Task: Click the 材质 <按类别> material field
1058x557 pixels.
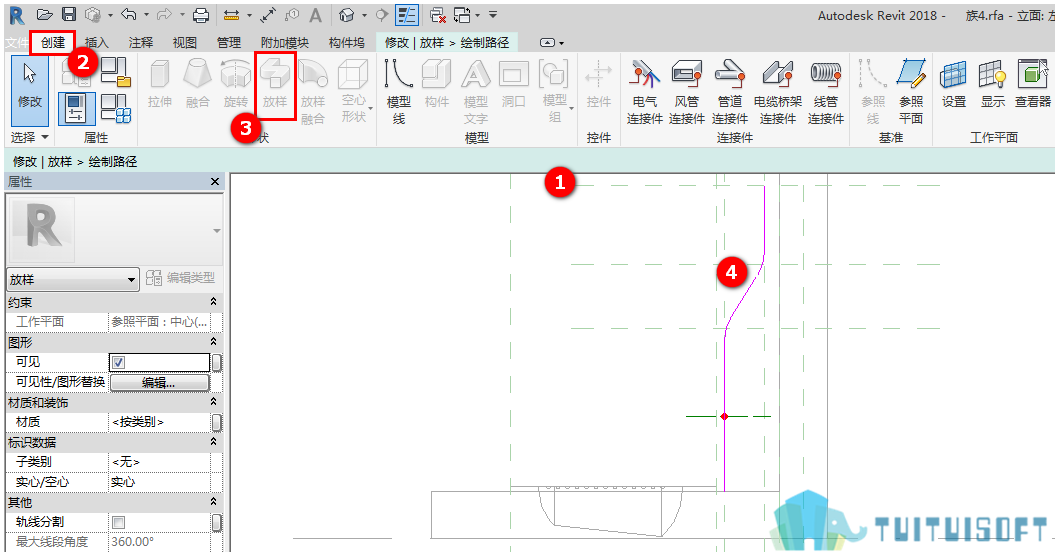Action: coord(159,422)
